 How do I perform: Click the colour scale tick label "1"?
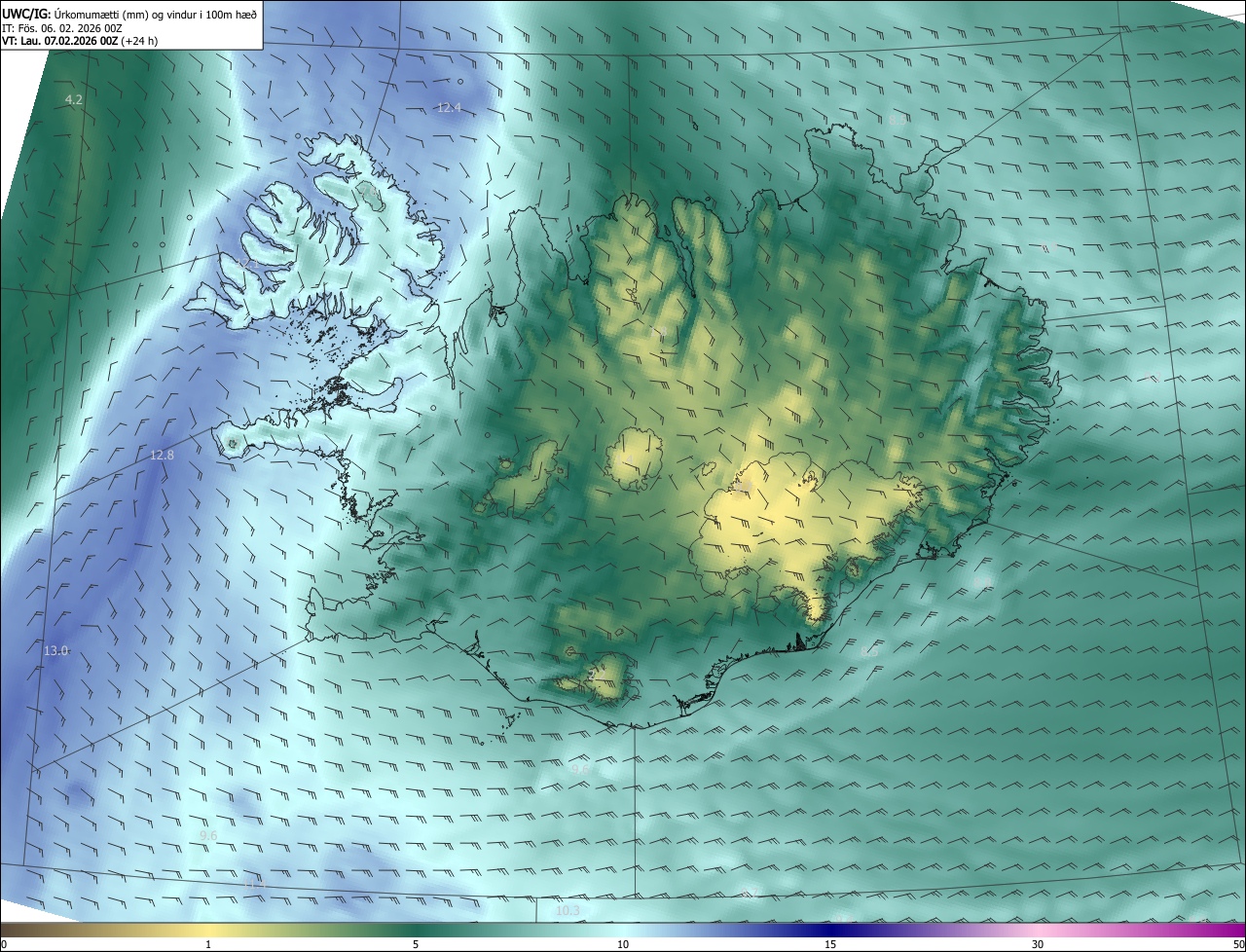coord(208,944)
